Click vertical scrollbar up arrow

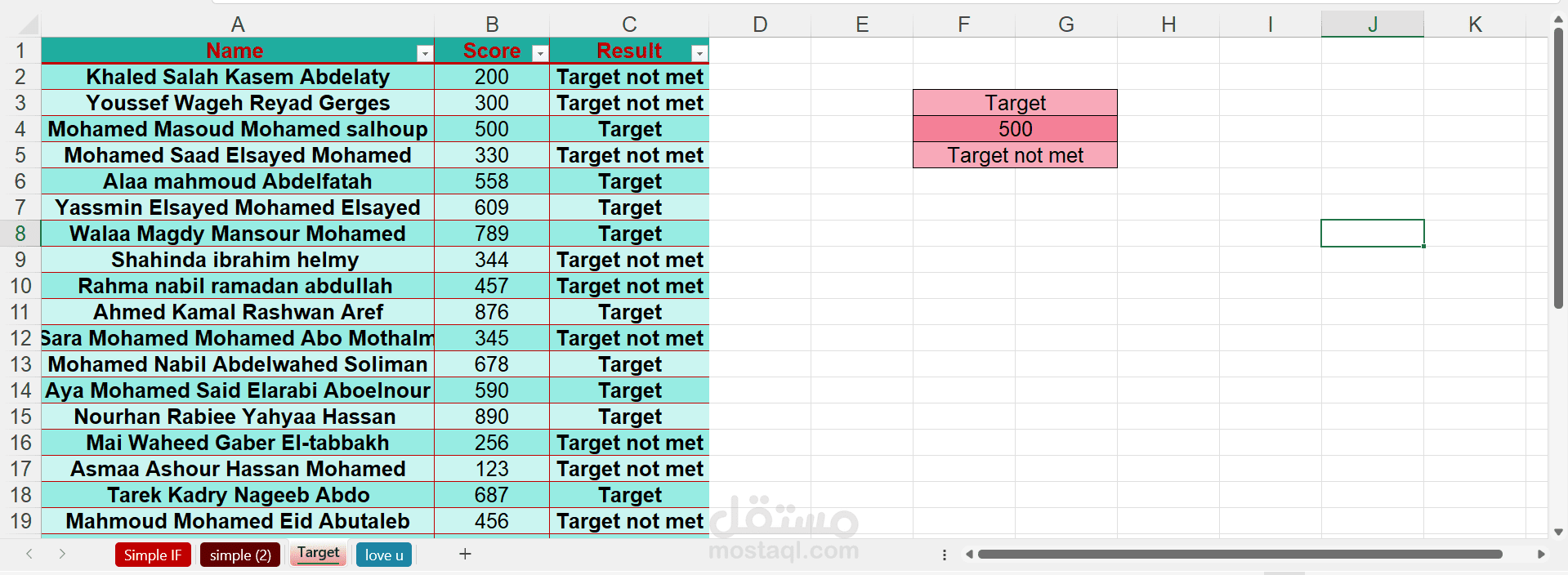point(1558,20)
